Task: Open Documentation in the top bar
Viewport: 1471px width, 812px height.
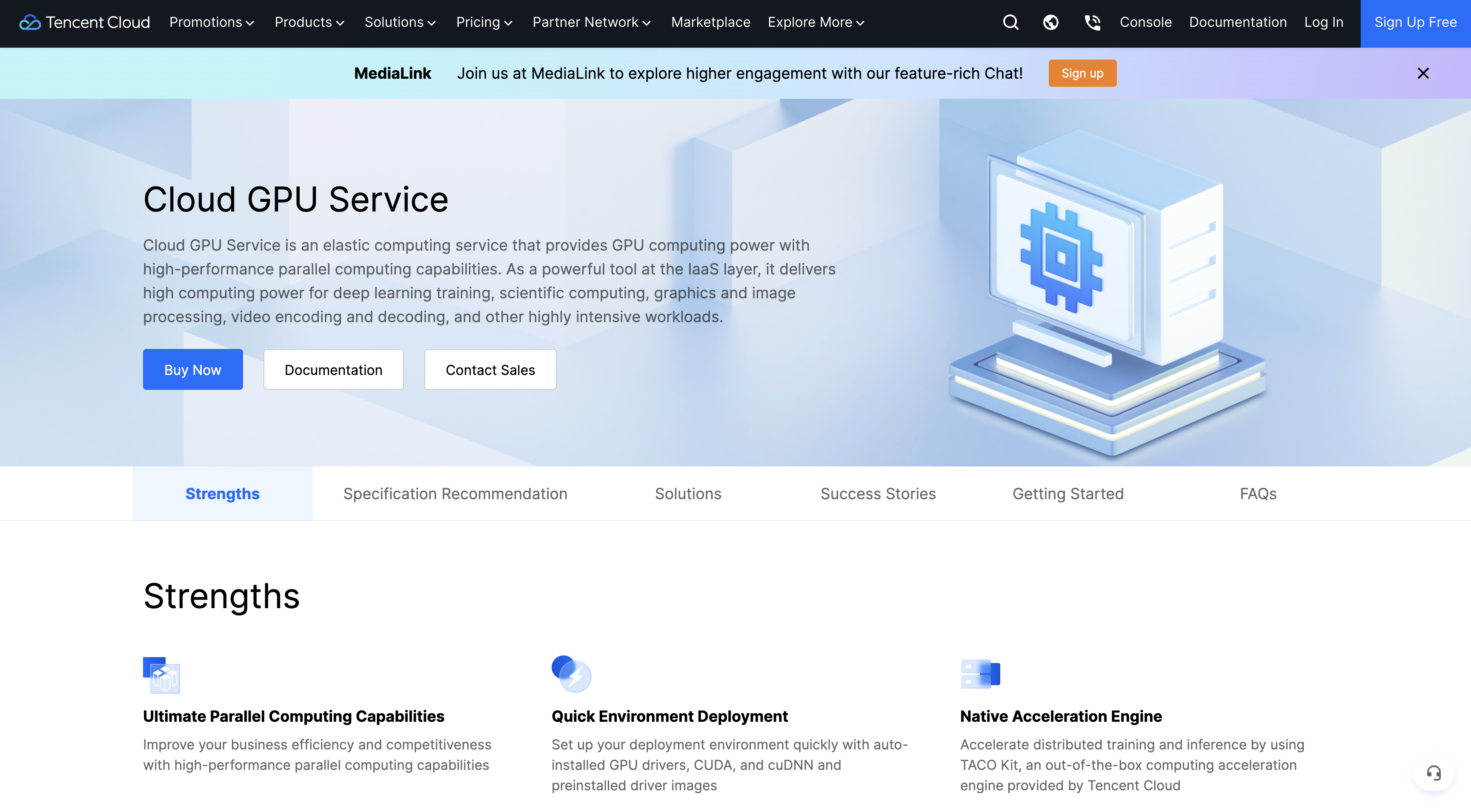Action: click(x=1237, y=22)
